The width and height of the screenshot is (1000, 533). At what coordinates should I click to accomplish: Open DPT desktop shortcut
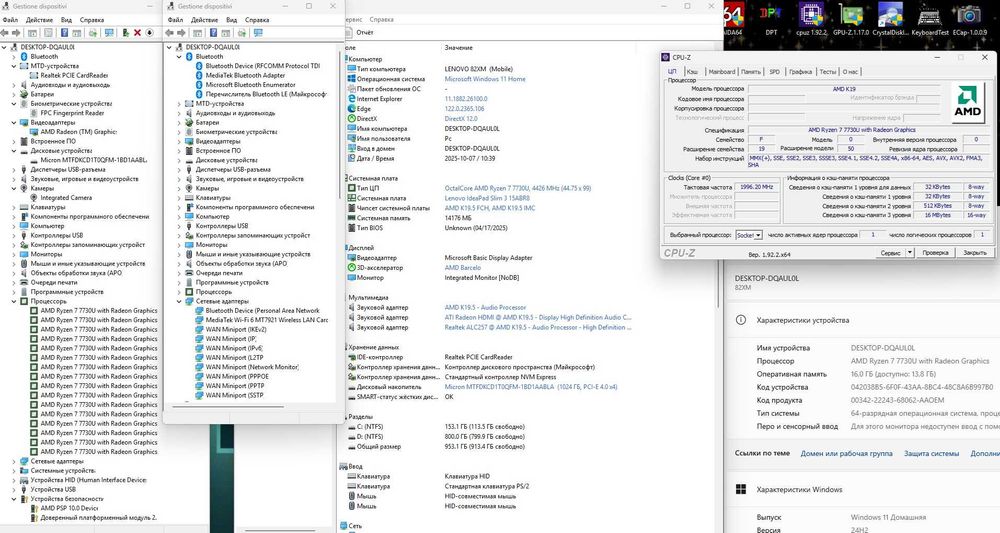[771, 19]
